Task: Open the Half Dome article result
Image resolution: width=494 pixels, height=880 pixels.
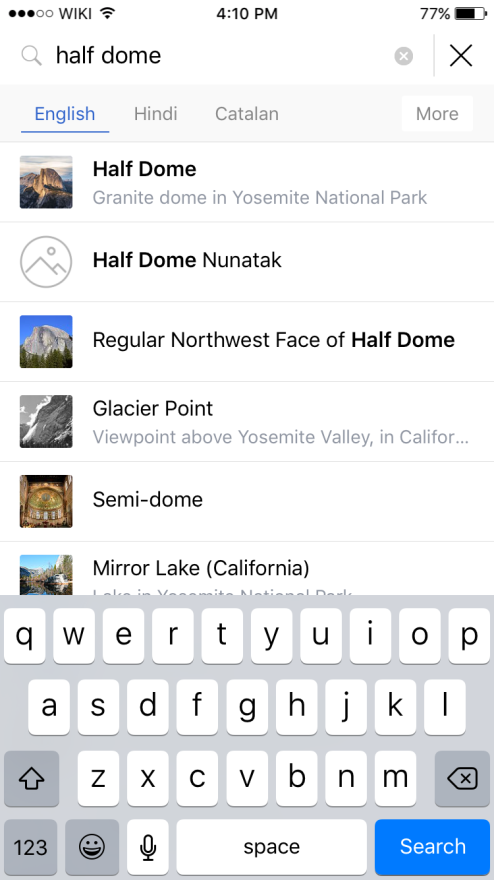Action: [247, 182]
